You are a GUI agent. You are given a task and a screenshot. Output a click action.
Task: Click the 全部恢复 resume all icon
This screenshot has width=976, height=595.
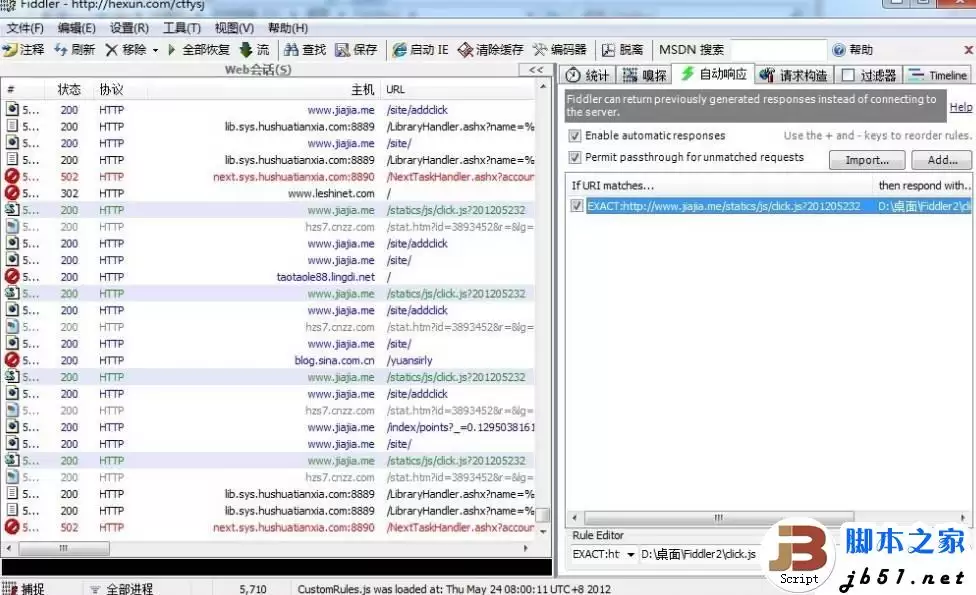pyautogui.click(x=172, y=50)
